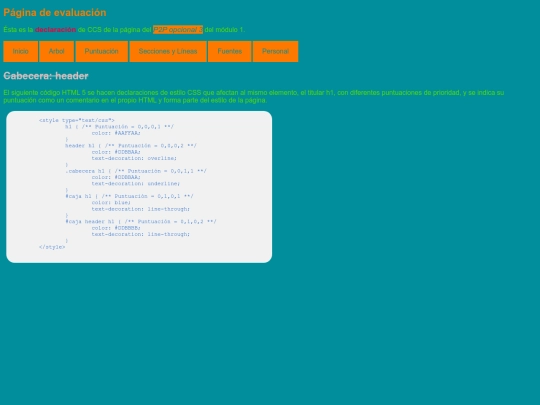Click the '#caja header h1' selector line

[x=141, y=221]
